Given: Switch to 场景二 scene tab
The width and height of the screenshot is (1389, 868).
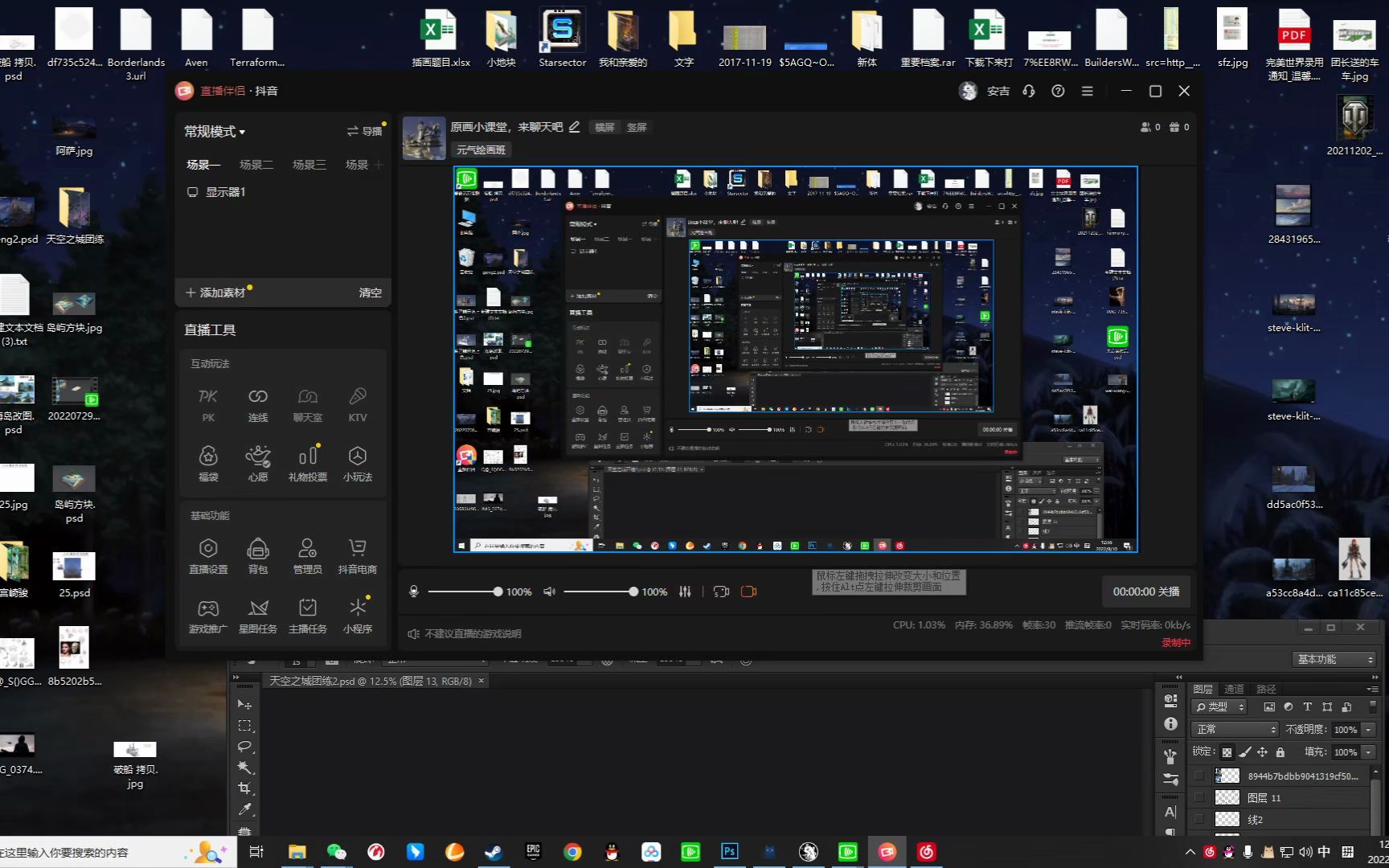Looking at the screenshot, I should [256, 165].
